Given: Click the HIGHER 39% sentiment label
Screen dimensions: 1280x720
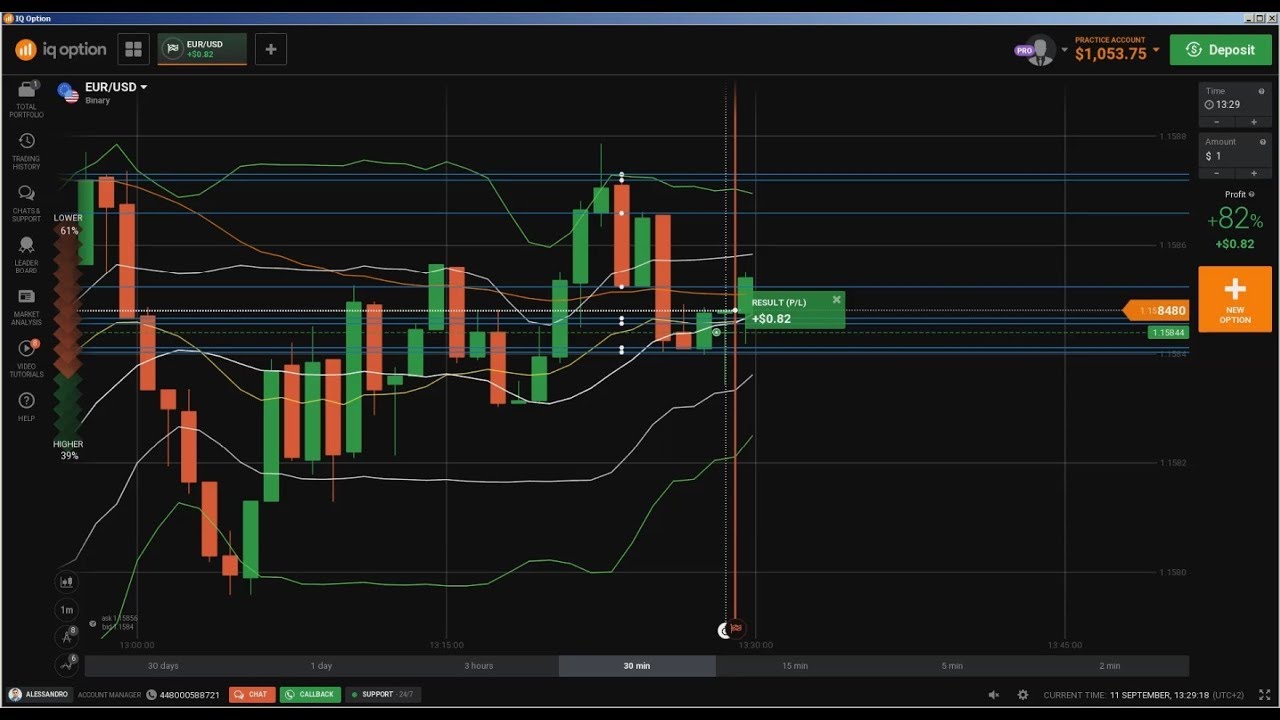Looking at the screenshot, I should click(68, 450).
